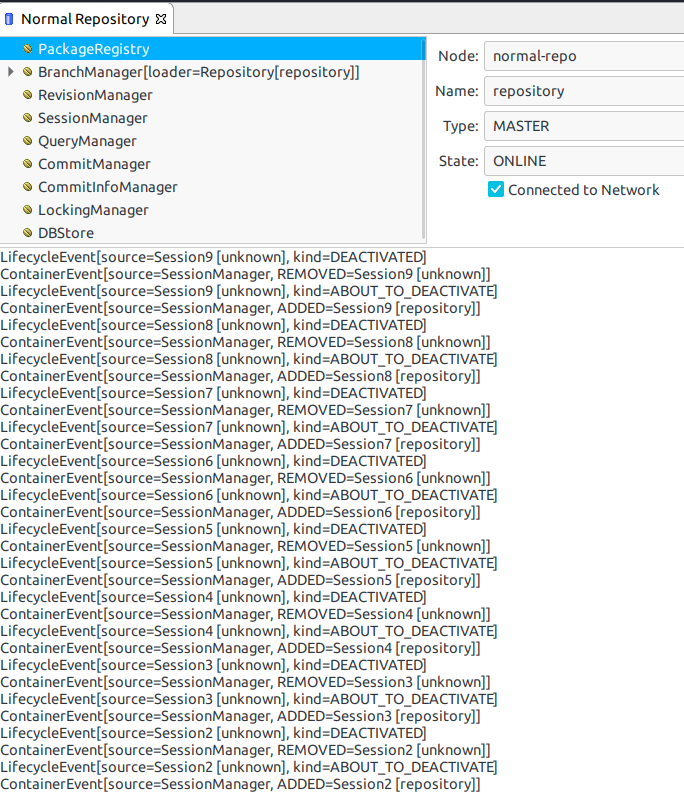Screen dimensions: 684x800
Task: Click REMOVED=Session9 container event line
Action: (x=245, y=274)
